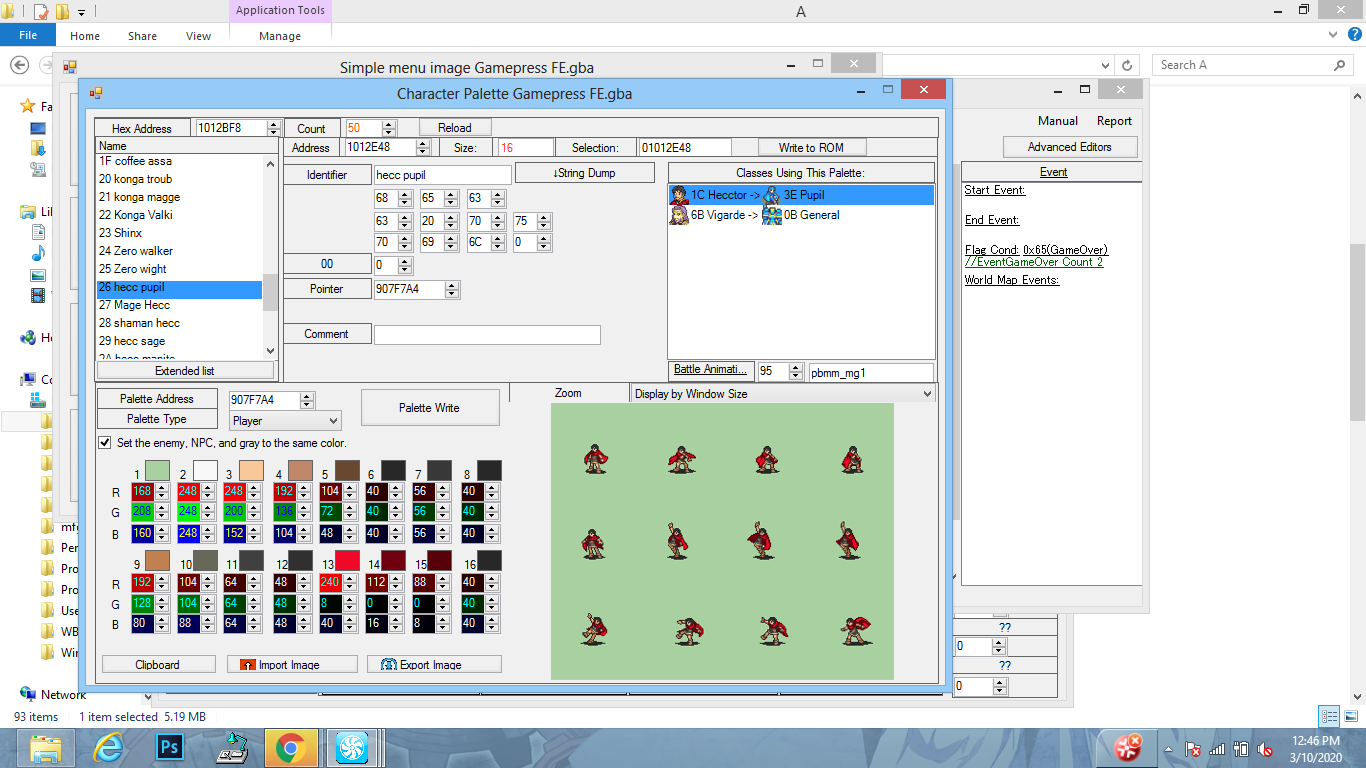
Task: Click the bright red color swatch 13
Action: click(x=347, y=561)
